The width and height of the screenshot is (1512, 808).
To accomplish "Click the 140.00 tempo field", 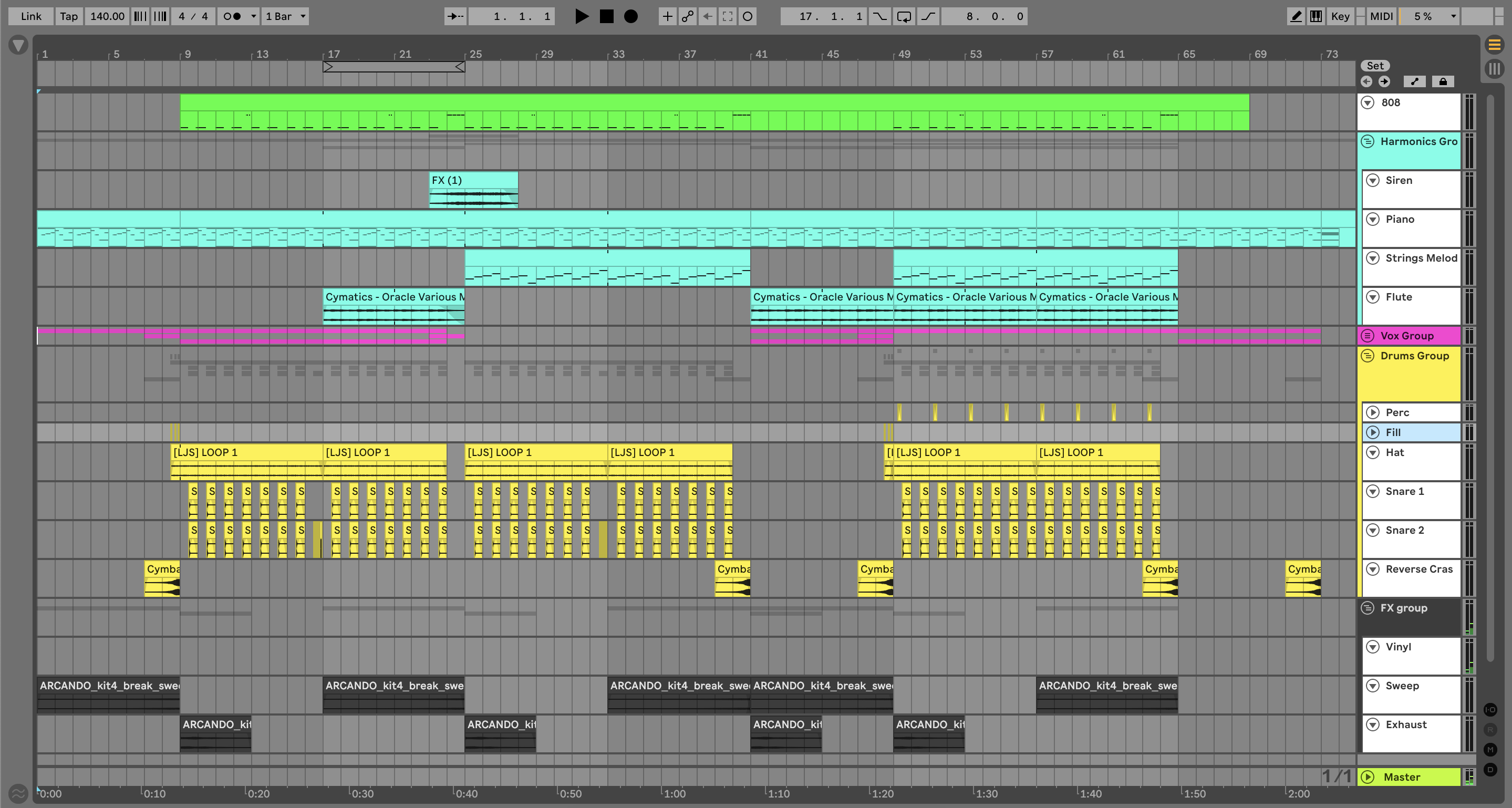I will [107, 16].
